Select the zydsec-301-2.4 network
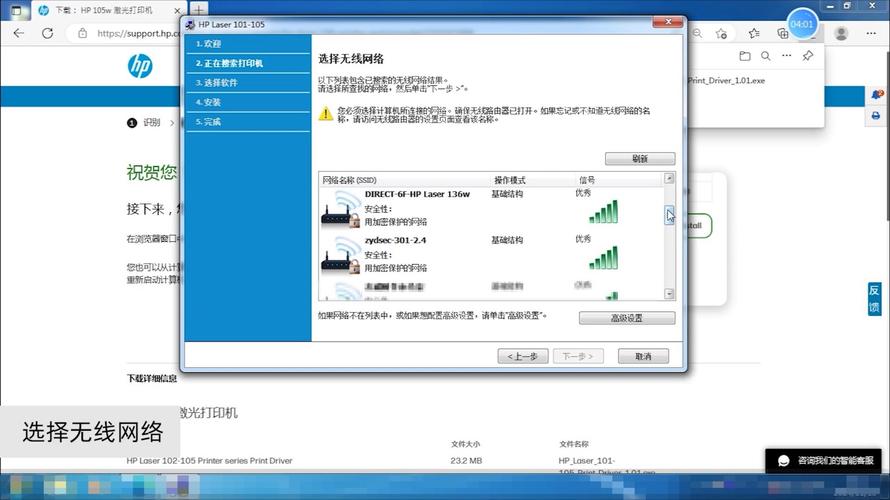This screenshot has width=890, height=500. pos(395,240)
